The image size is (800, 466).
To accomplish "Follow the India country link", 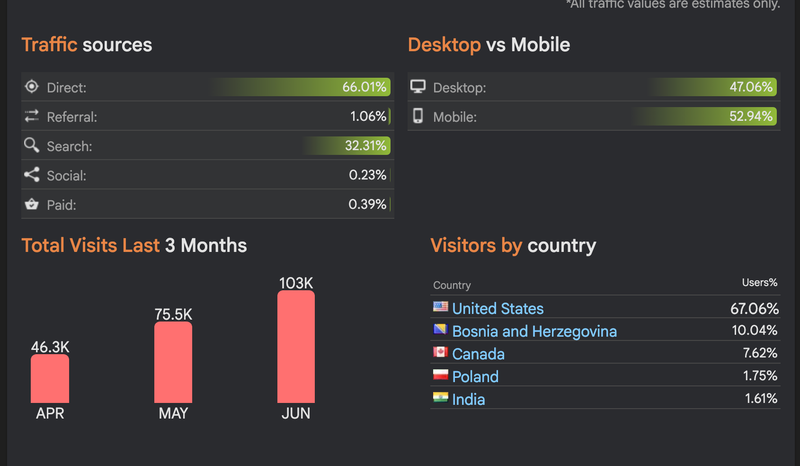I will coord(468,399).
